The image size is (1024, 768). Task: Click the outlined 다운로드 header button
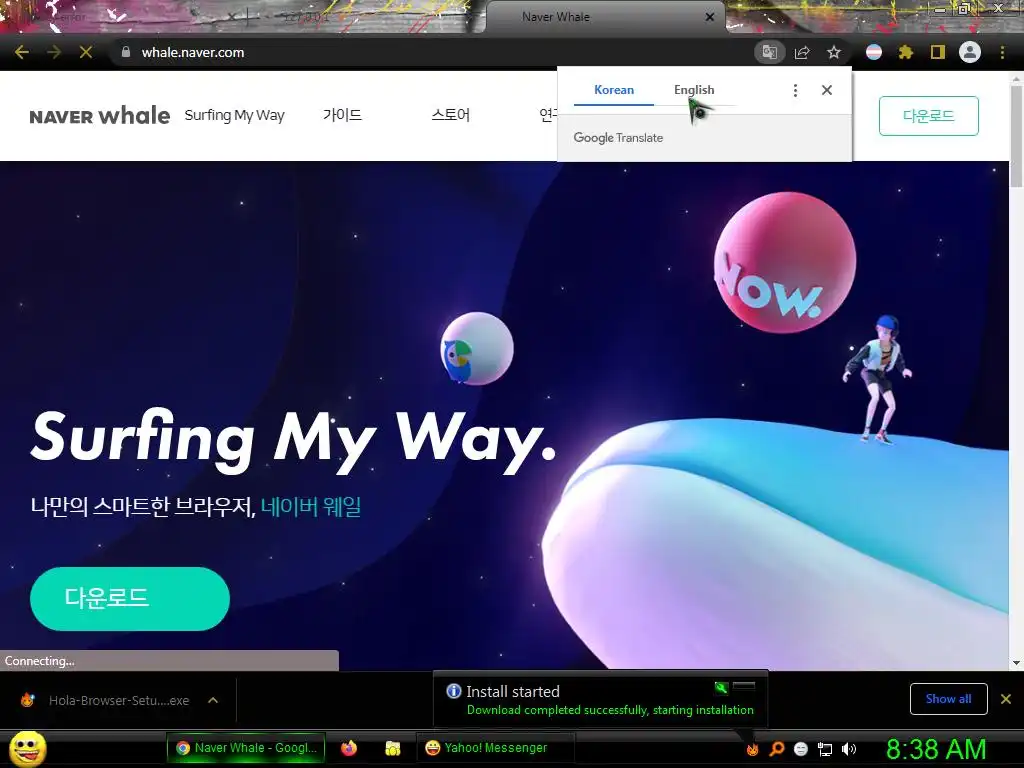929,116
